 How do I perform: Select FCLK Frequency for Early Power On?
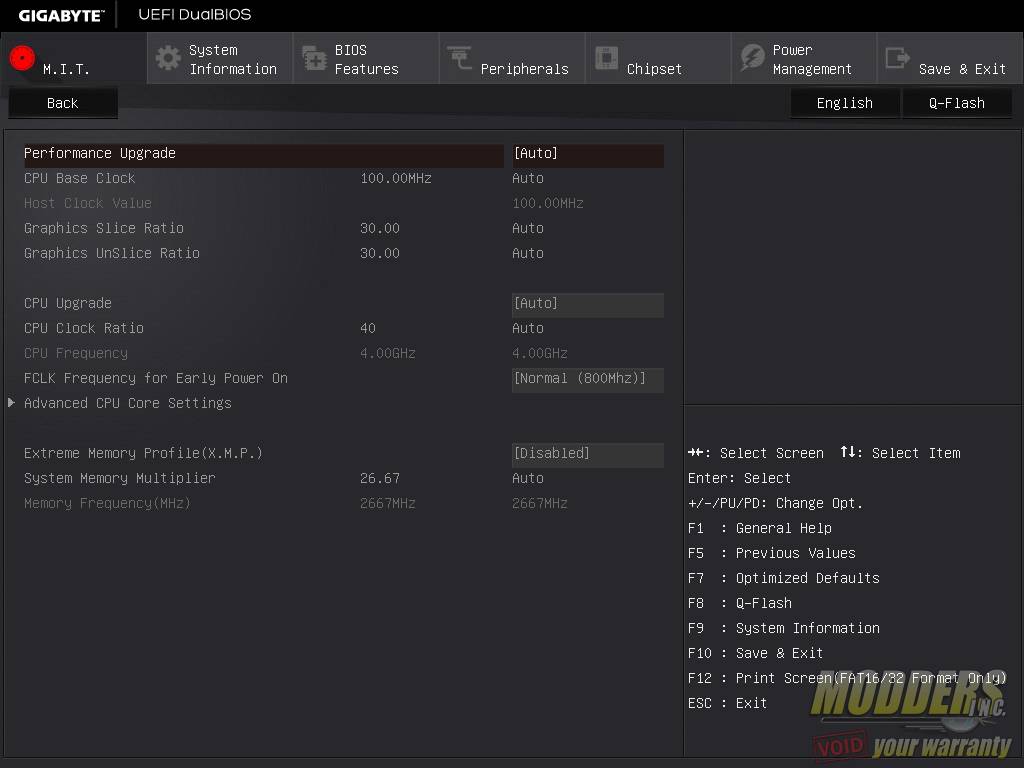pos(155,379)
